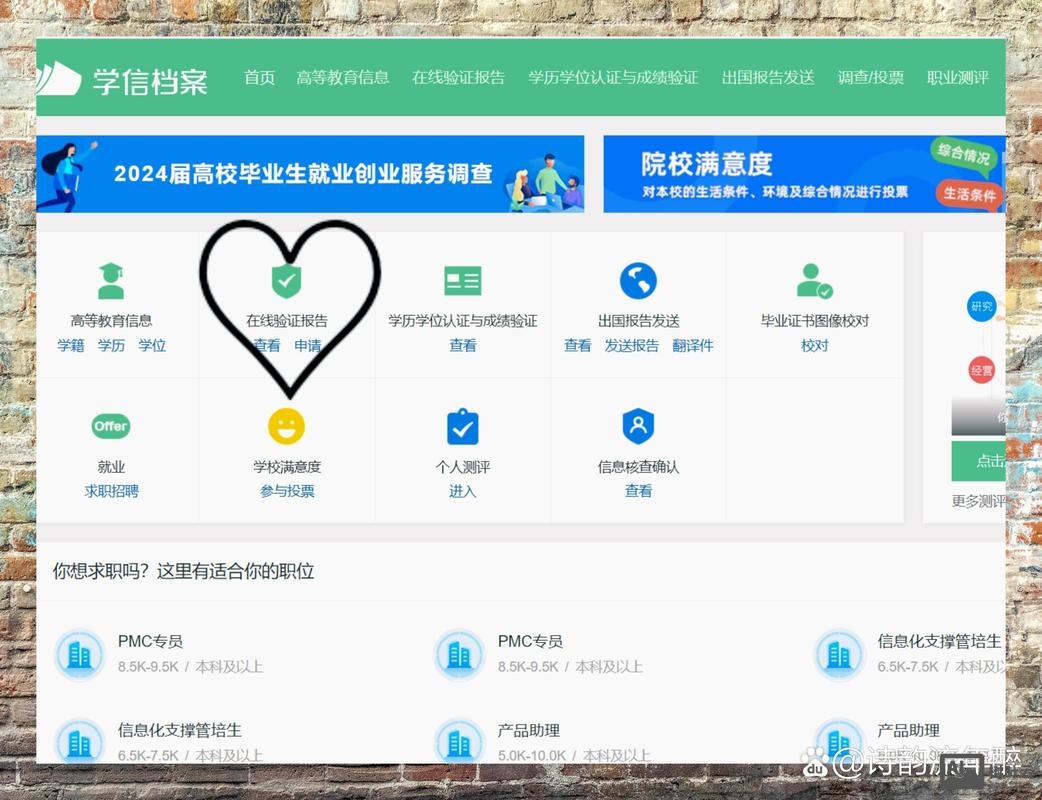Select the blue checkmark icon for 个人测评
The width and height of the screenshot is (1042, 800).
pos(462,426)
